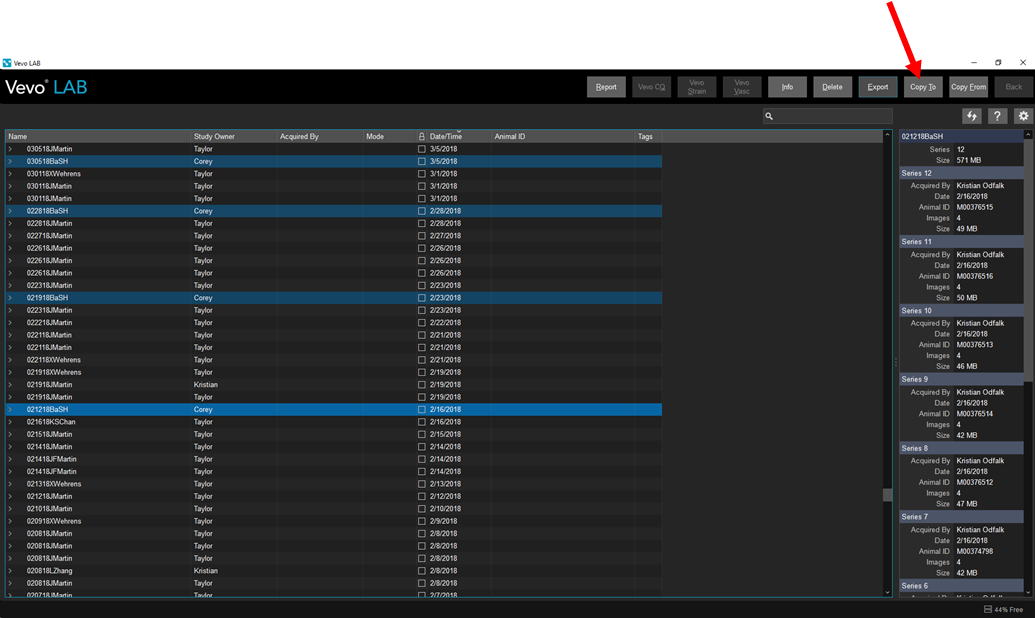Viewport: 1035px width, 618px height.
Task: Click the Copy To button
Action: coord(923,87)
